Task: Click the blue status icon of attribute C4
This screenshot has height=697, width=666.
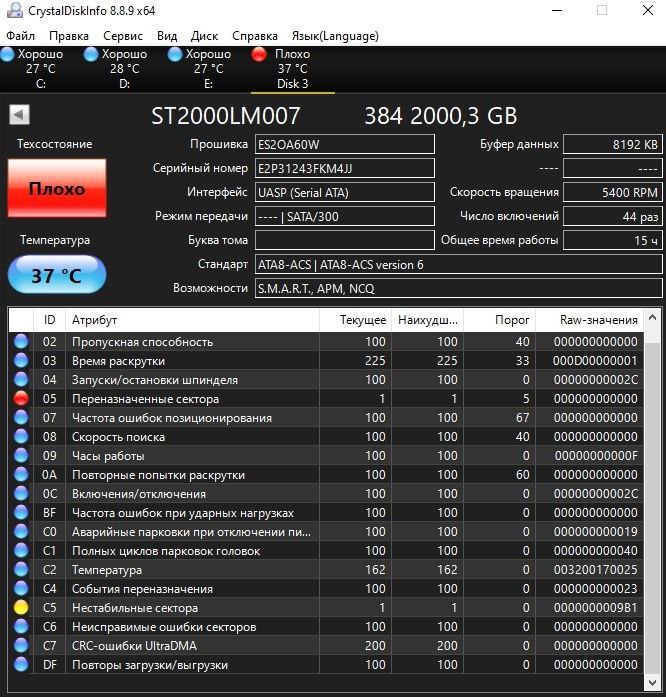Action: pyautogui.click(x=21, y=589)
